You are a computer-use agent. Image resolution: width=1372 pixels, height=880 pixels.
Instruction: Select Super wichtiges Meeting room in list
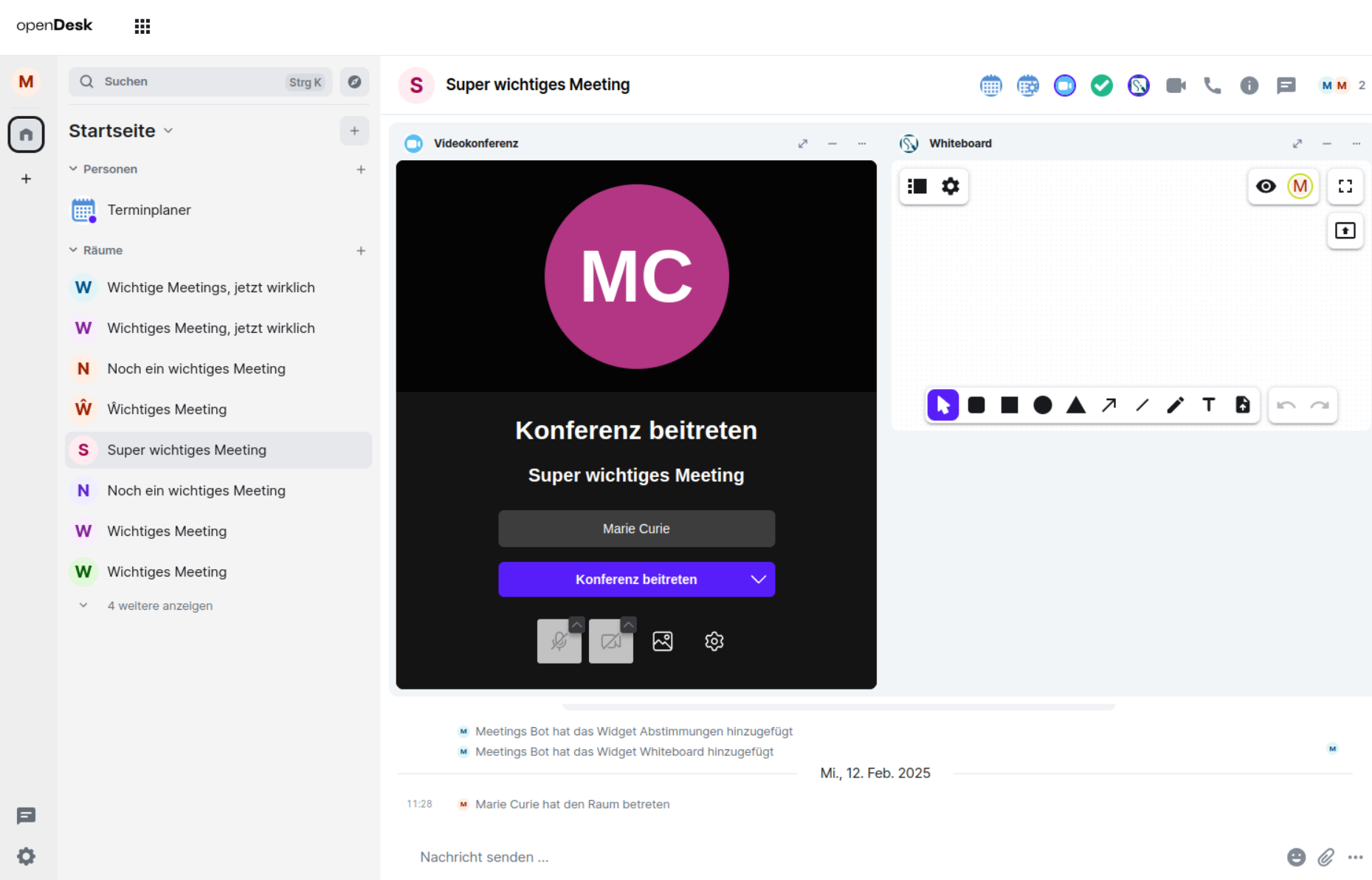218,450
